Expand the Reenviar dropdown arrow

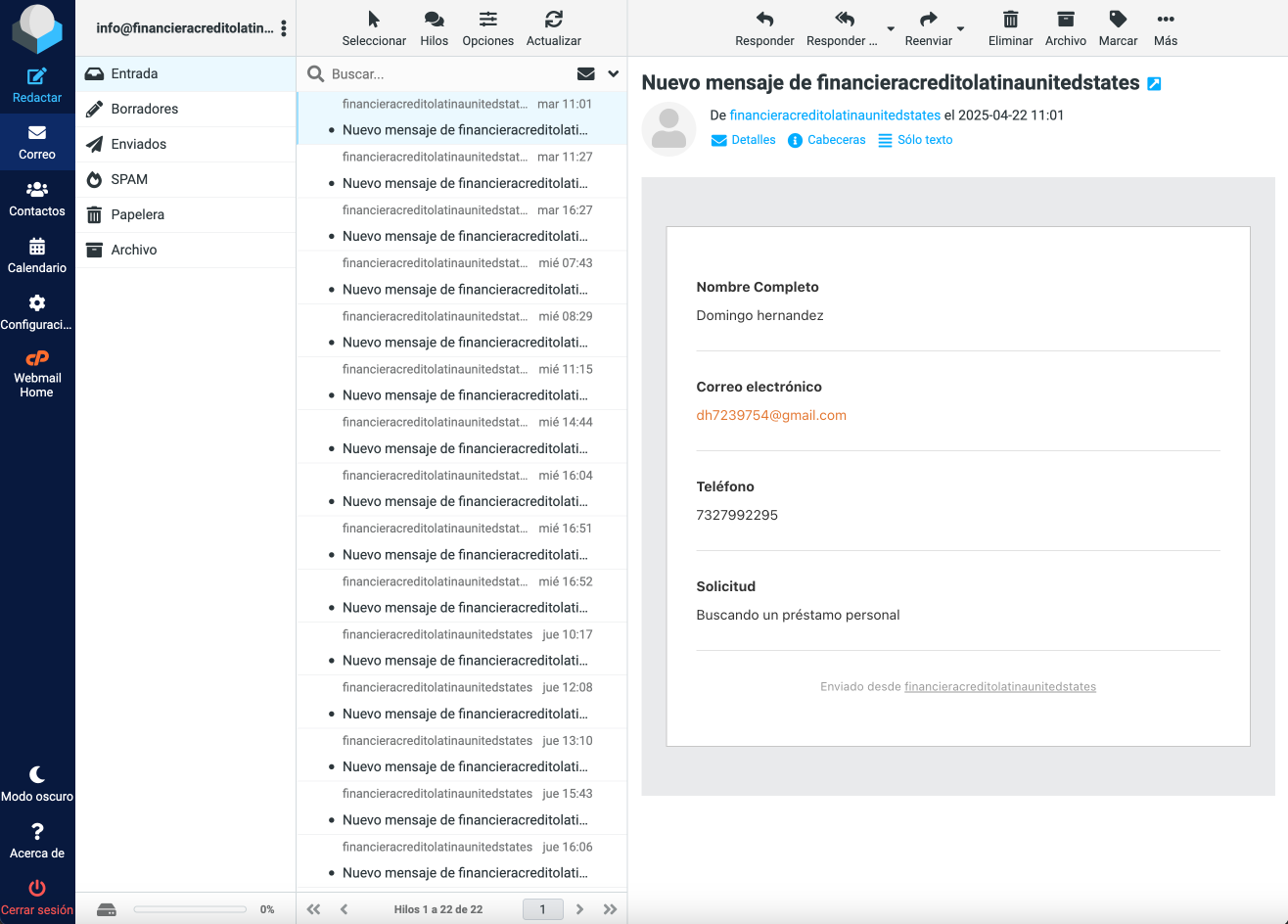(x=961, y=28)
